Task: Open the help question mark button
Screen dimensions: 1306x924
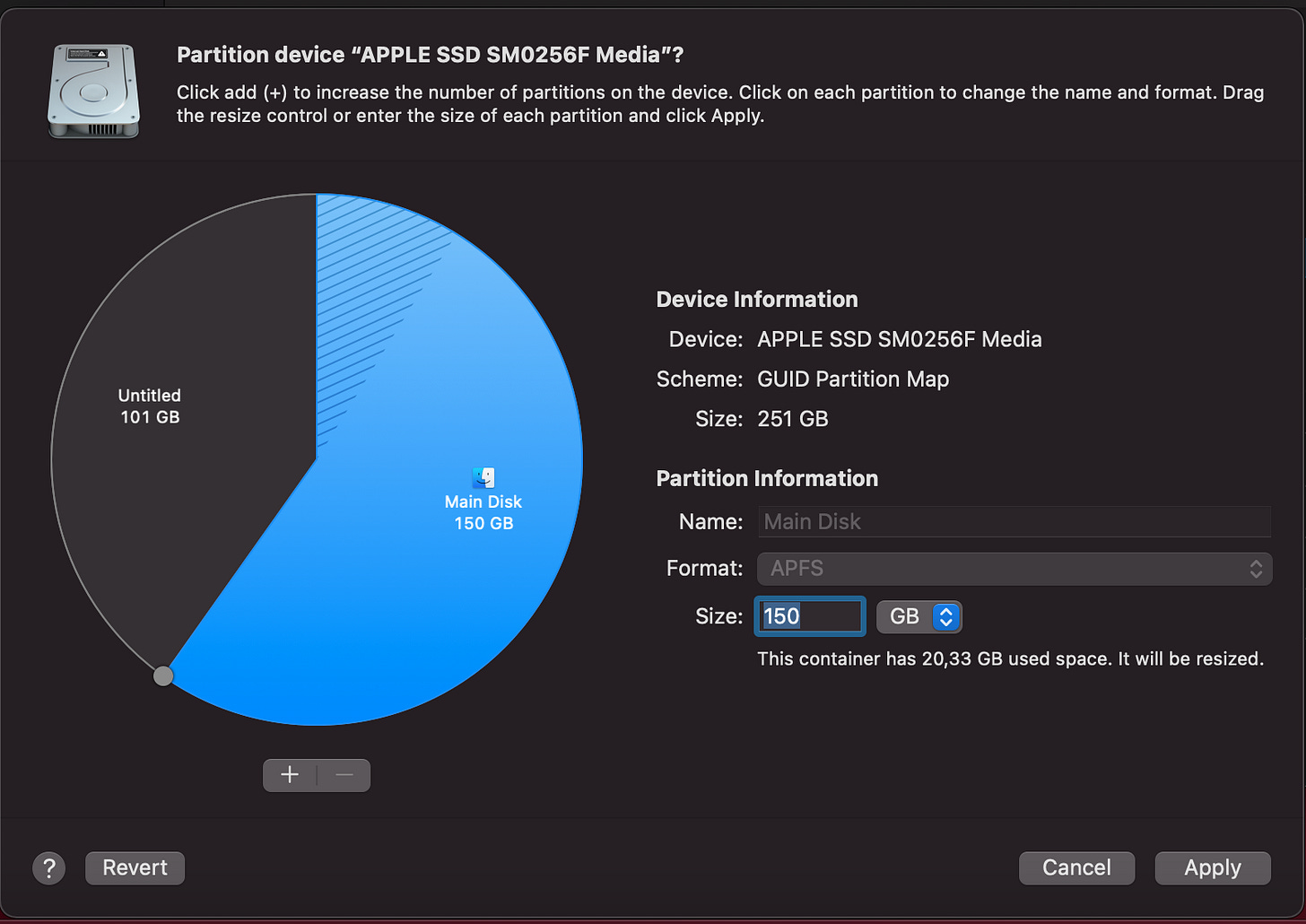Action: coord(48,868)
